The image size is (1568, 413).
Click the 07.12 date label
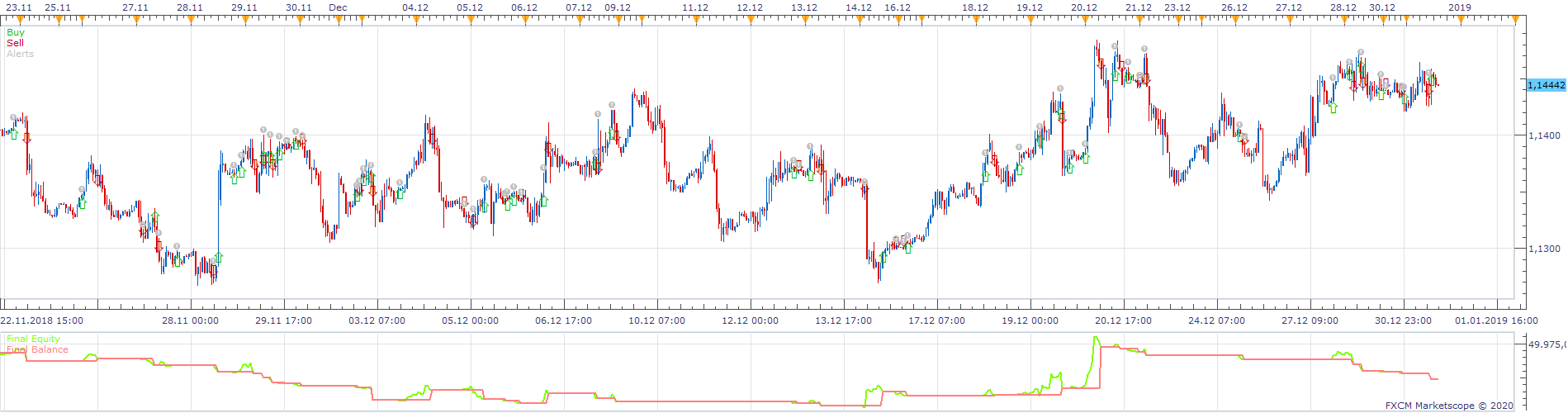[x=579, y=7]
